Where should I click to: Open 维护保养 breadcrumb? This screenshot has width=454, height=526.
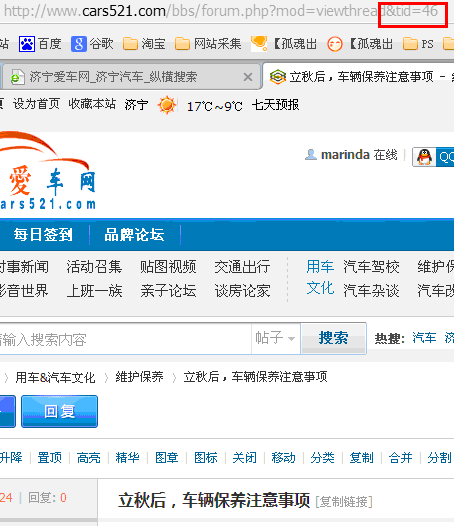pyautogui.click(x=139, y=377)
